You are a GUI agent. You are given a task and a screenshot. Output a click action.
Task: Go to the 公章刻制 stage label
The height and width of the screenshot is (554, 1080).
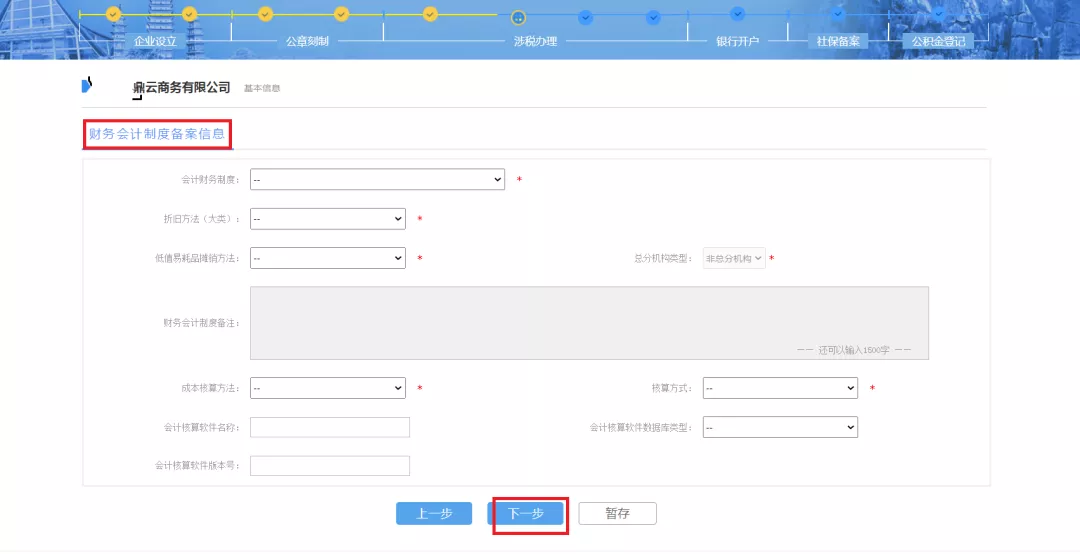click(307, 42)
